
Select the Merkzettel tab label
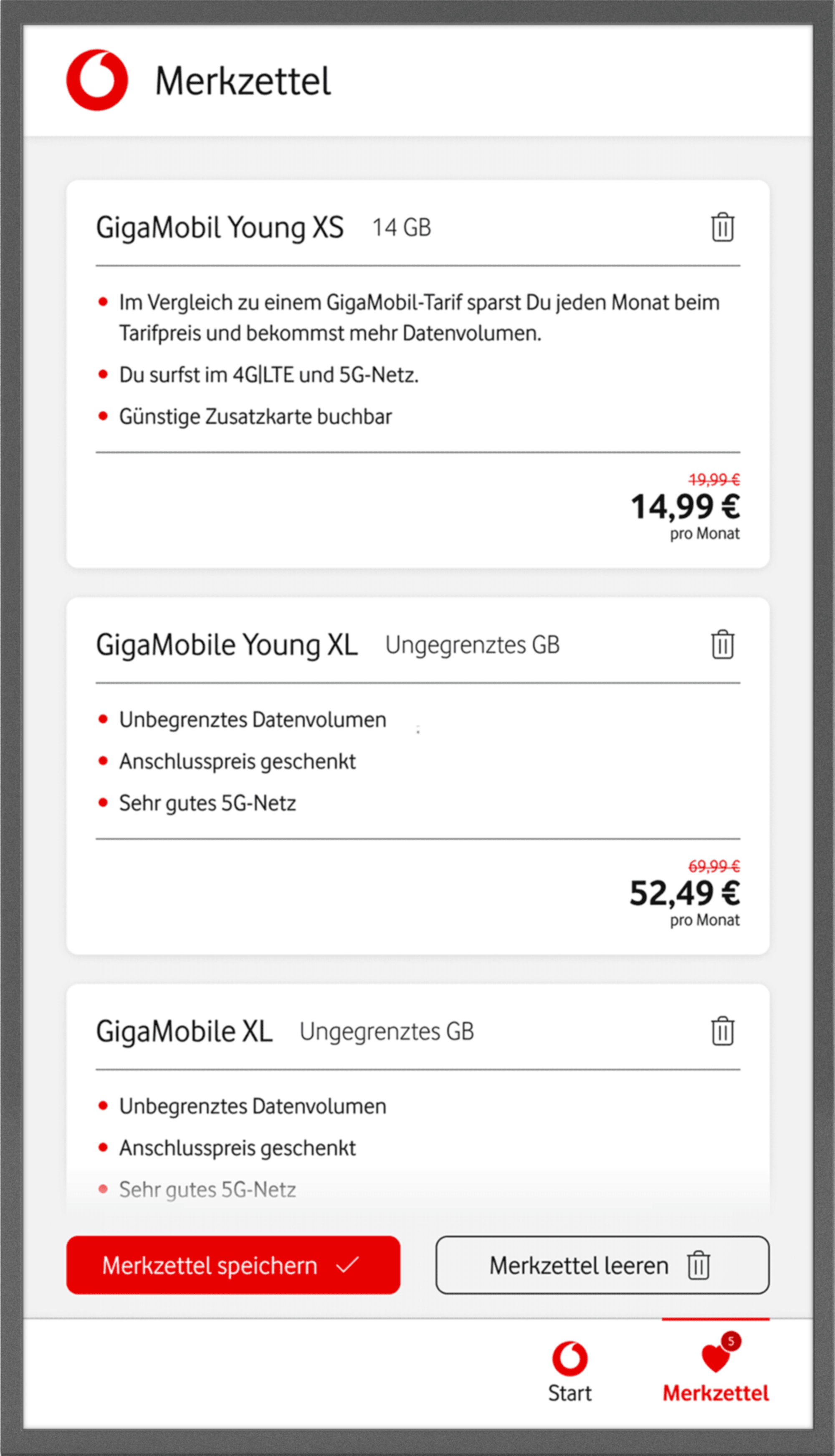(715, 1393)
